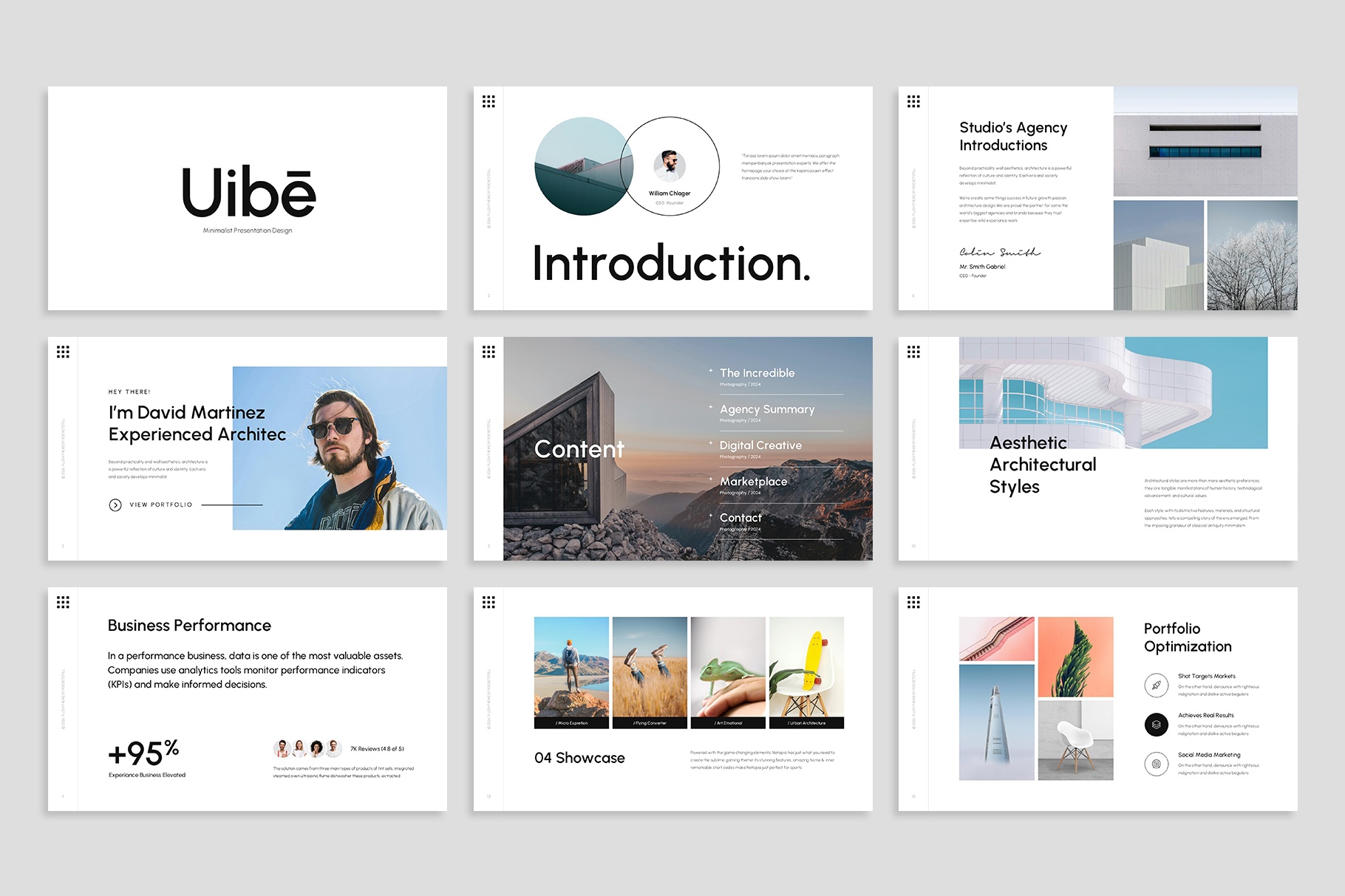Expand The Incredible entry via its plus marker
Image resolution: width=1345 pixels, height=896 pixels.
click(x=711, y=372)
